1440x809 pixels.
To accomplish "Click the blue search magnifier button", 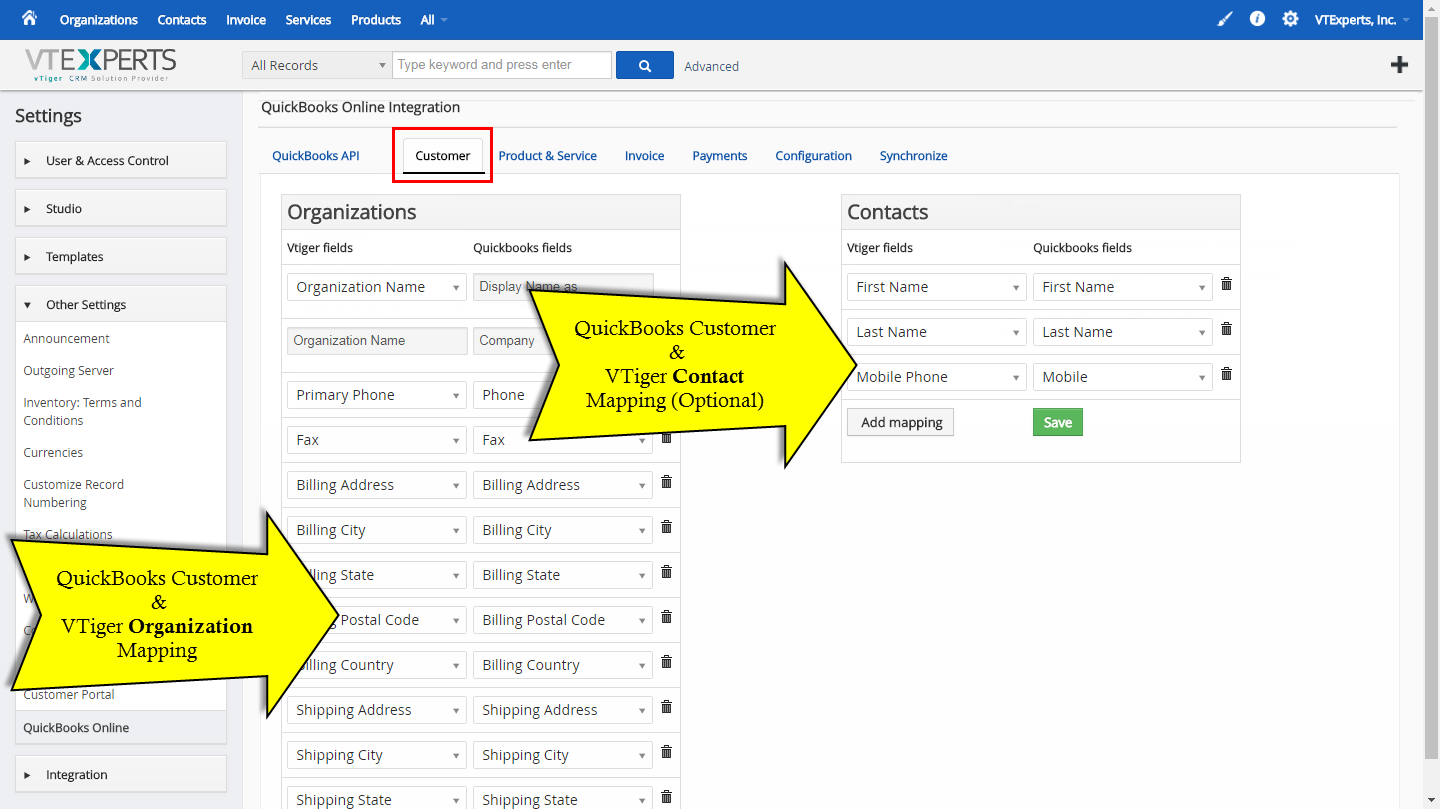I will (x=645, y=65).
